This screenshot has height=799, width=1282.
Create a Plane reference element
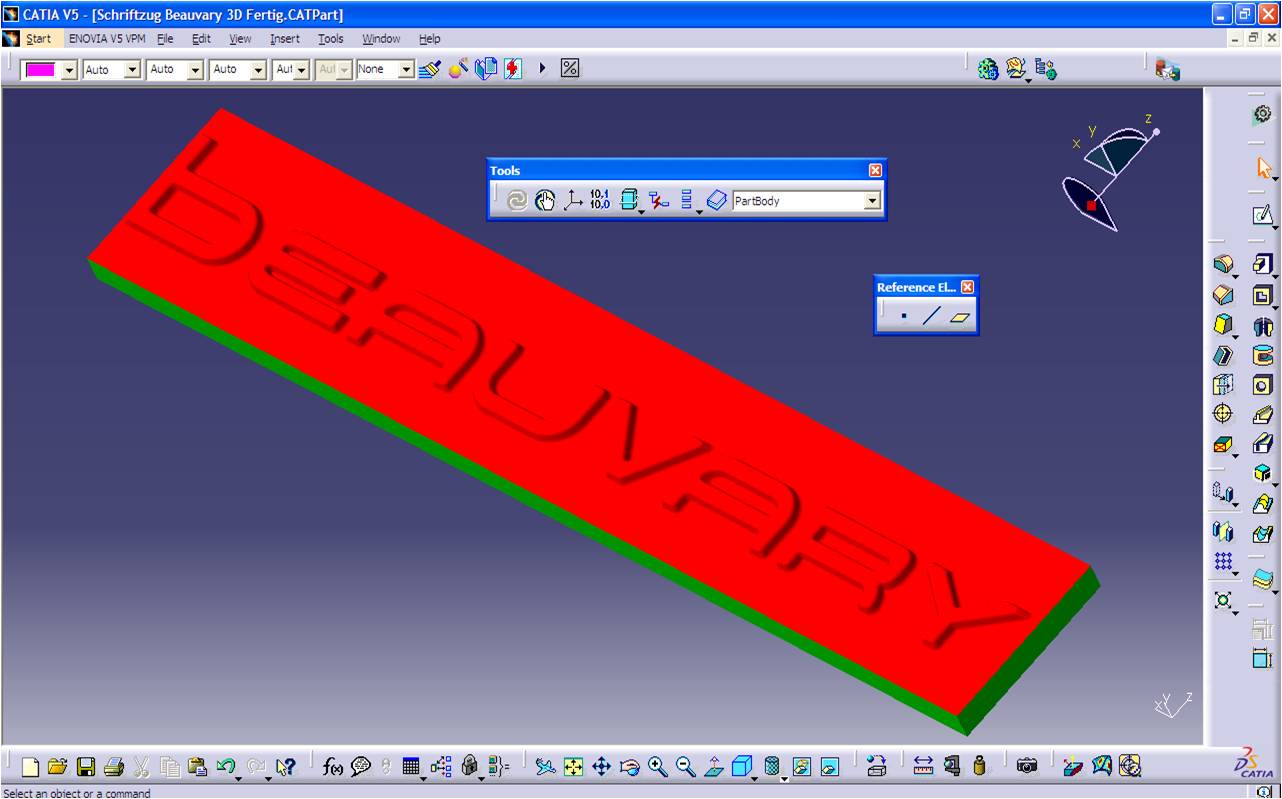[x=961, y=317]
